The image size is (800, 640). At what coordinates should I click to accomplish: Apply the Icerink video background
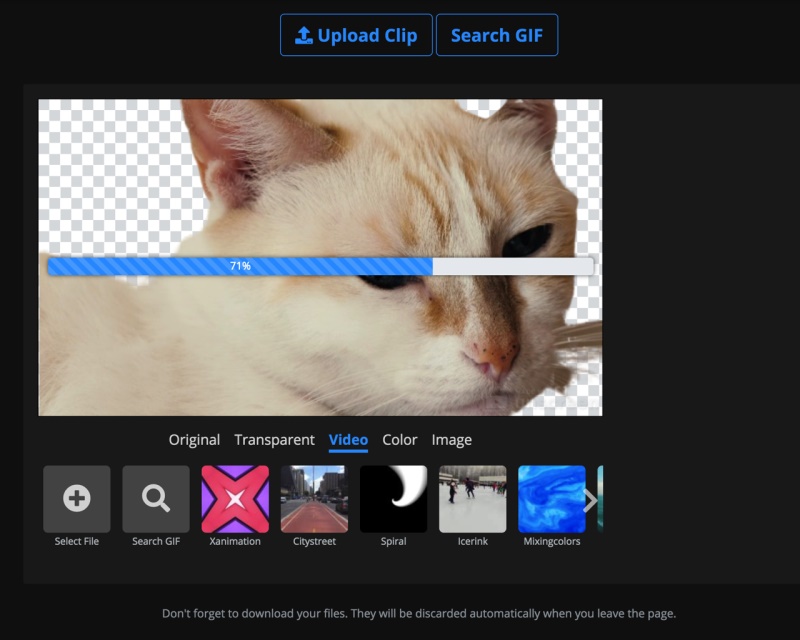tap(472, 498)
